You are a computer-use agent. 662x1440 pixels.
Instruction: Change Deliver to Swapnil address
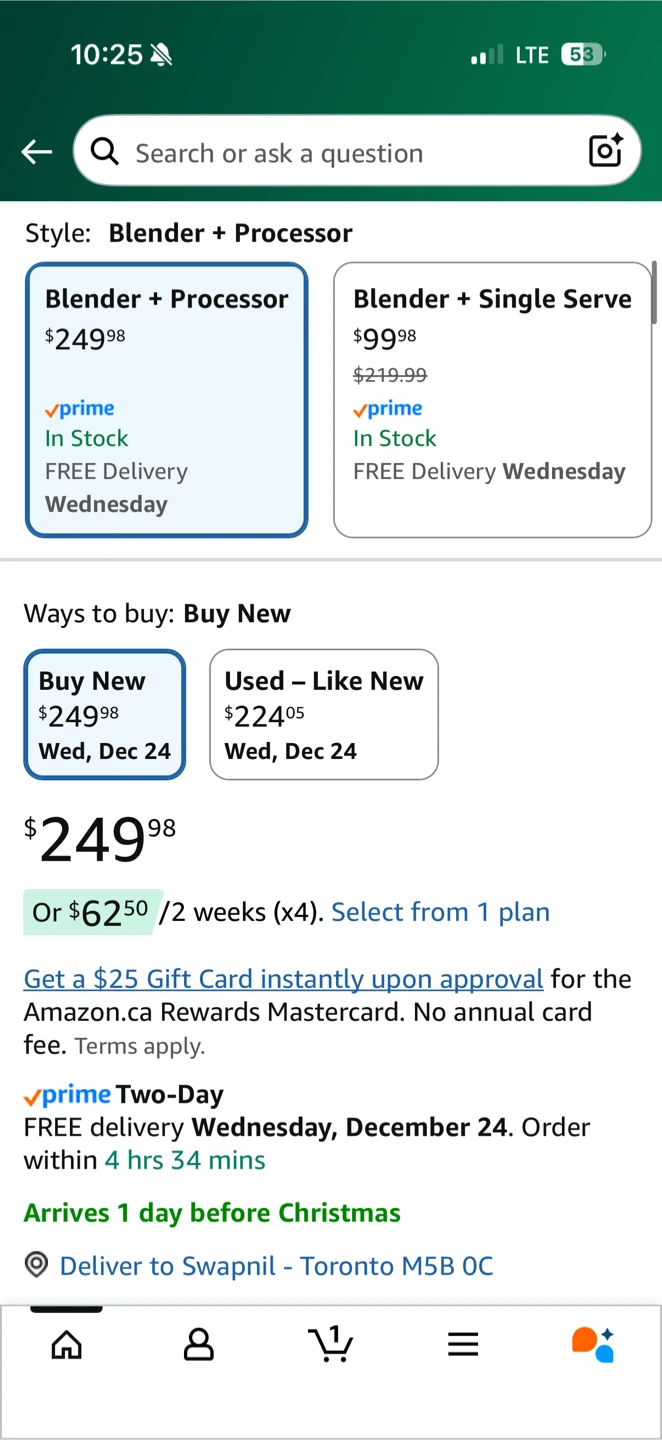[276, 1266]
